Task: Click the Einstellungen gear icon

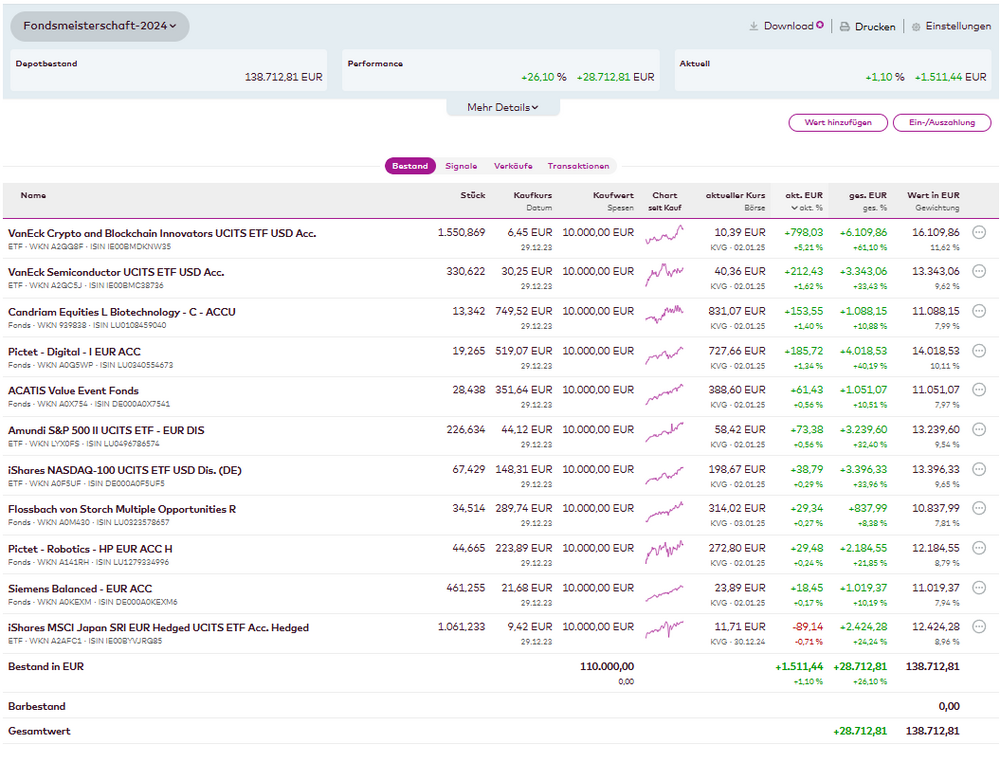Action: click(x=915, y=27)
